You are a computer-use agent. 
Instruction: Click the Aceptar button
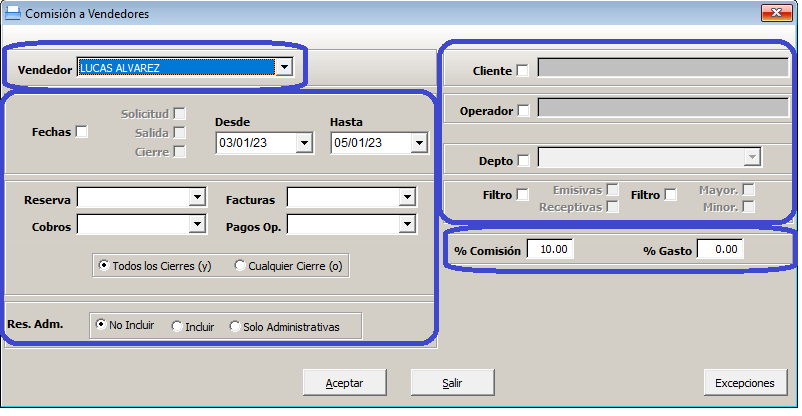click(x=344, y=383)
